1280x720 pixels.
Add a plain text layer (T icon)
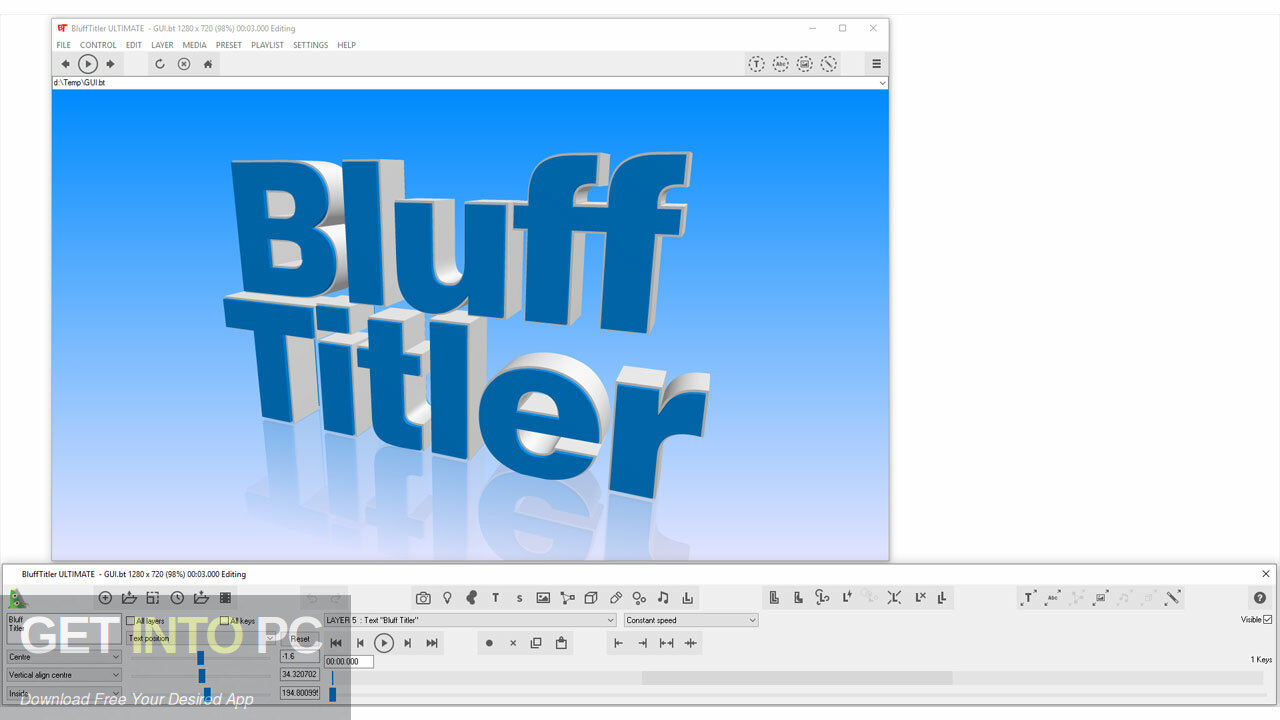495,598
